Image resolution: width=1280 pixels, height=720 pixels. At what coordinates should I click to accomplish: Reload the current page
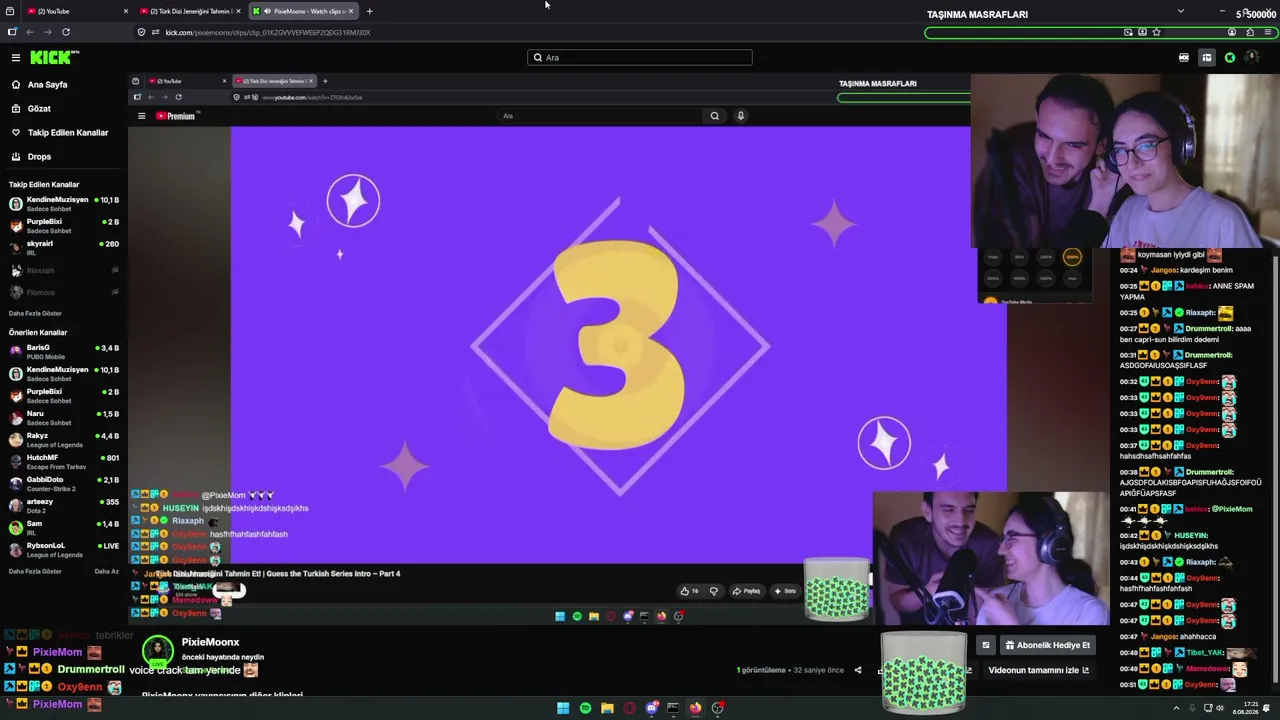click(66, 32)
